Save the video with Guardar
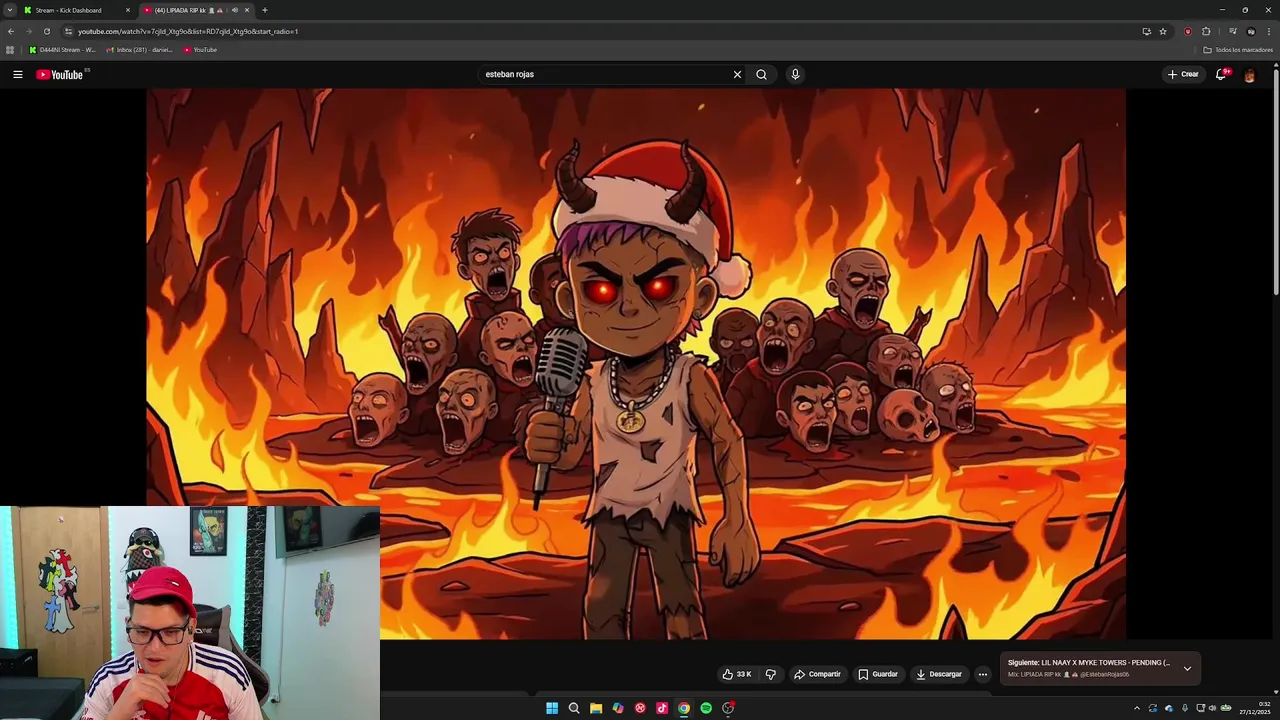Image resolution: width=1280 pixels, height=720 pixels. (x=879, y=674)
